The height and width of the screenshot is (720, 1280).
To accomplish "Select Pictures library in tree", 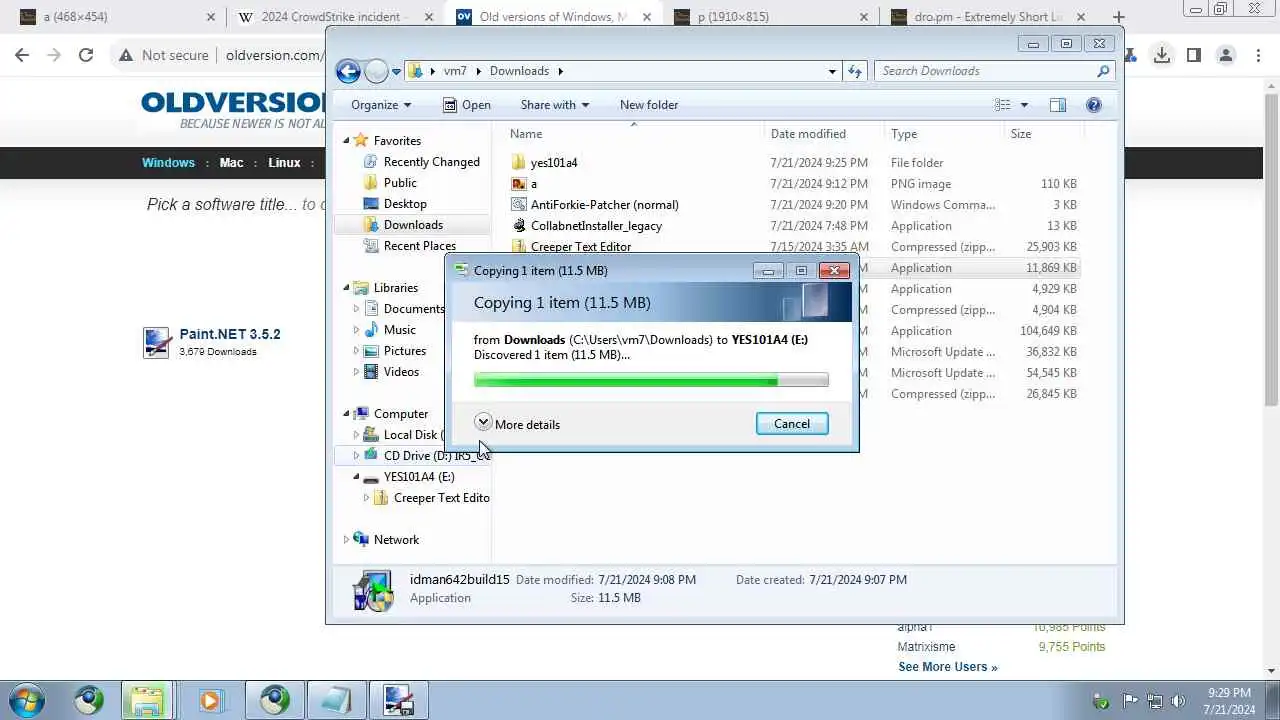I will click(404, 351).
